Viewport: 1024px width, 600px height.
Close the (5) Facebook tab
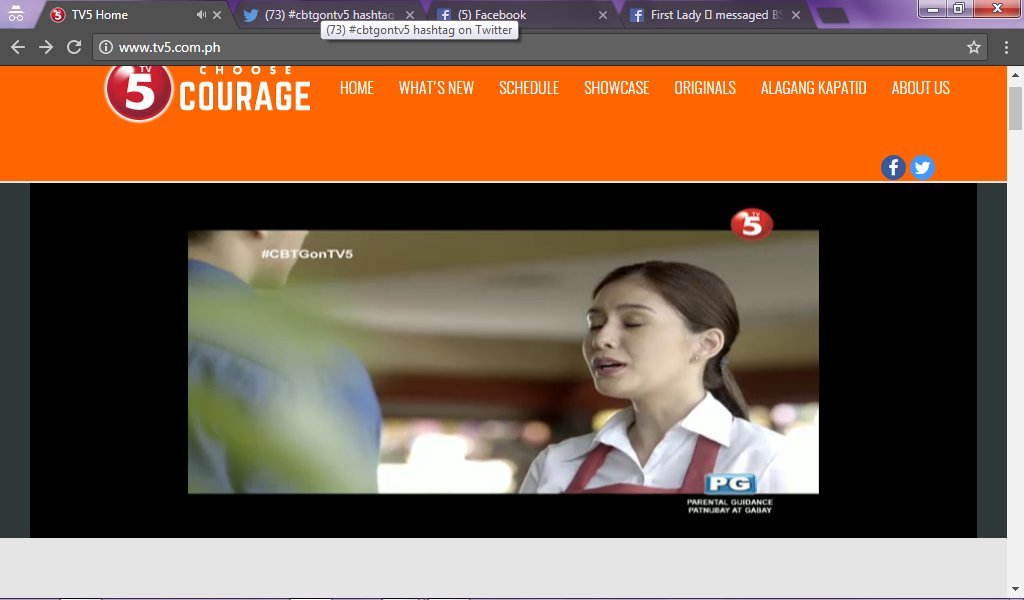coord(603,14)
